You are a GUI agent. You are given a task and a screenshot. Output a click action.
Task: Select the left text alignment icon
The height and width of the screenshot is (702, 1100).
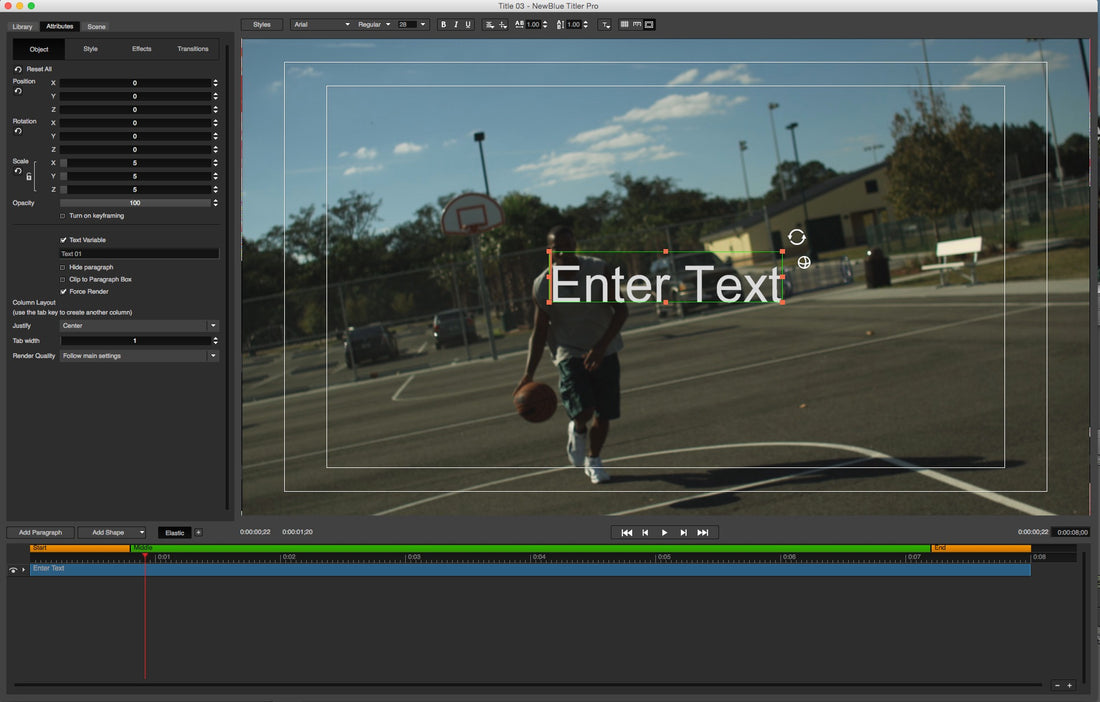[489, 24]
